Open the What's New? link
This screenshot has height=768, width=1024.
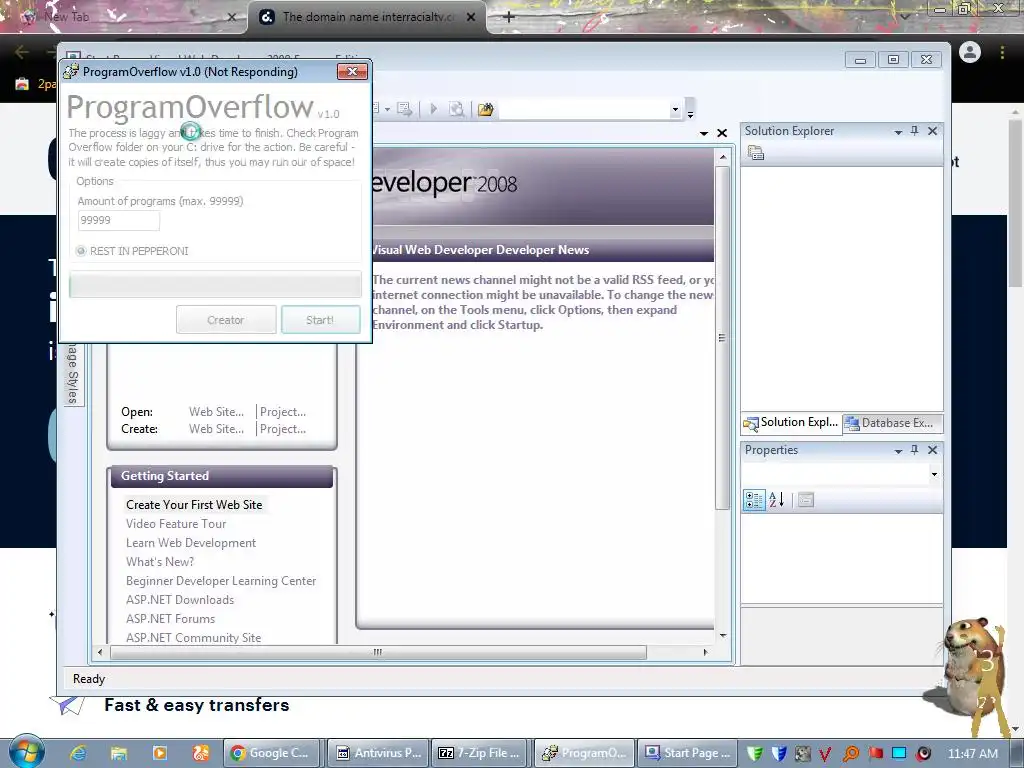coord(160,562)
